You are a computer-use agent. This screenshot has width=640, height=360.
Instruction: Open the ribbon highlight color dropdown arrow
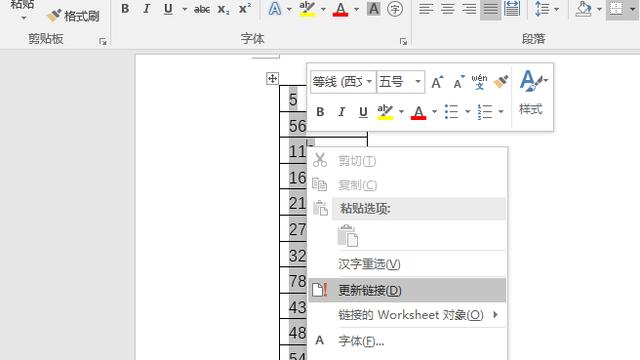pos(323,9)
